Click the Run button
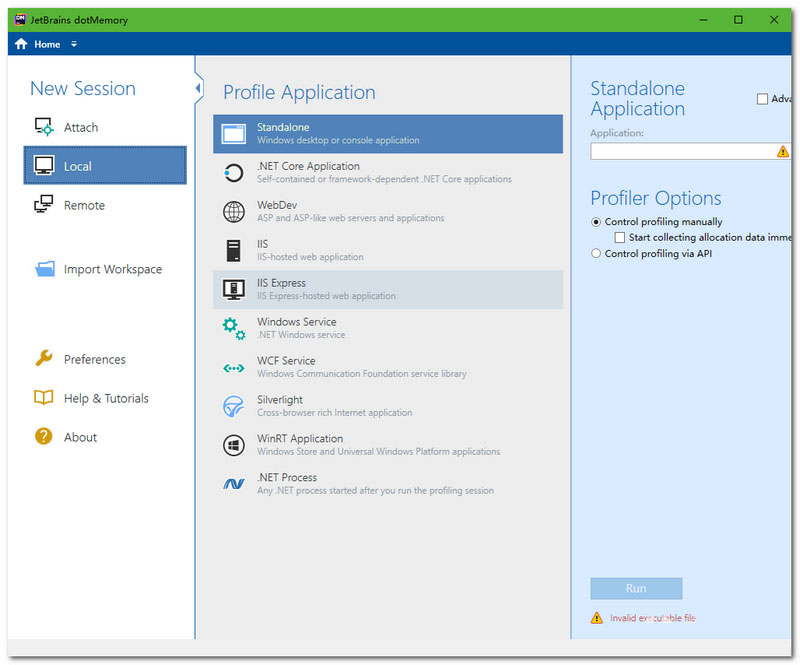The height and width of the screenshot is (665, 800). coord(636,588)
